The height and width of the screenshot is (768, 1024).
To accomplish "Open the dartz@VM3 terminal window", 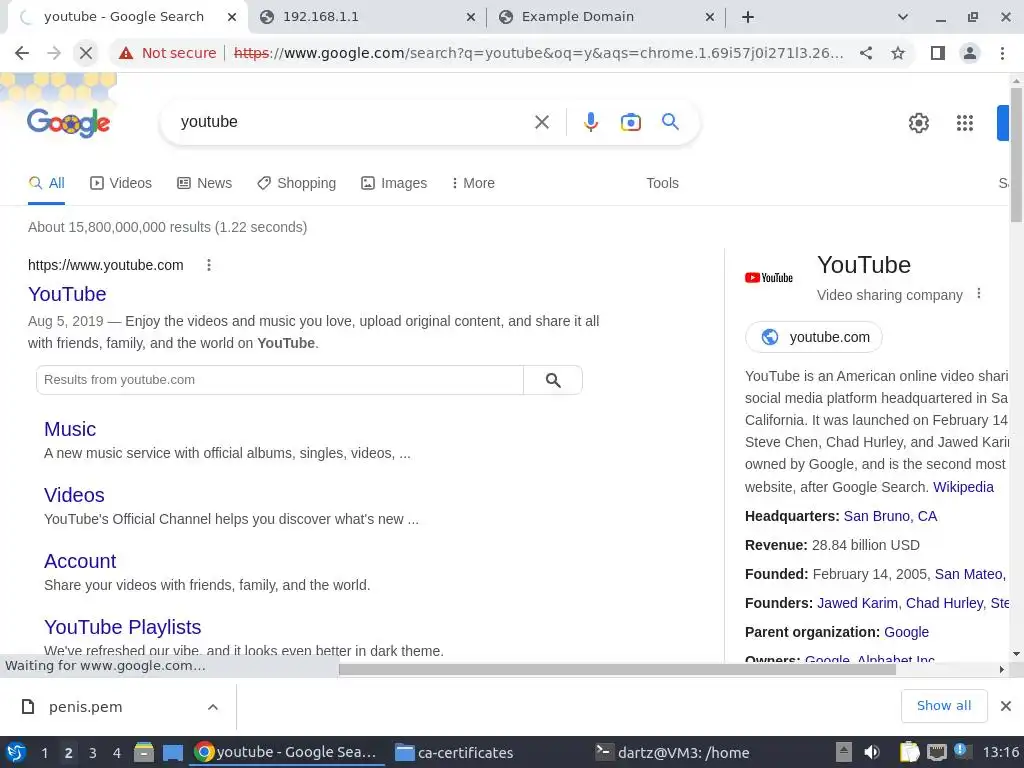I will click(x=673, y=752).
